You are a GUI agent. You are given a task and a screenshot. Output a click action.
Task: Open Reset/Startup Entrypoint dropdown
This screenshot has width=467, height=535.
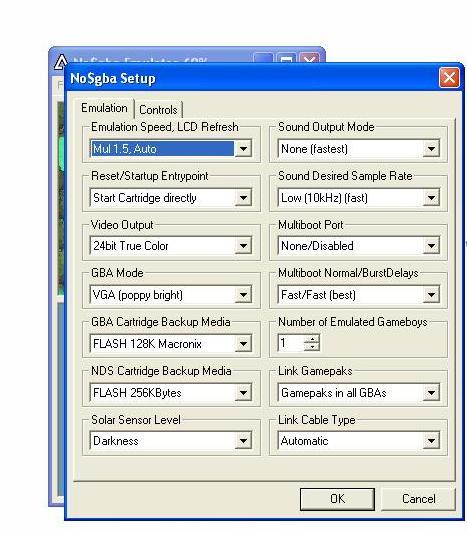(x=243, y=198)
